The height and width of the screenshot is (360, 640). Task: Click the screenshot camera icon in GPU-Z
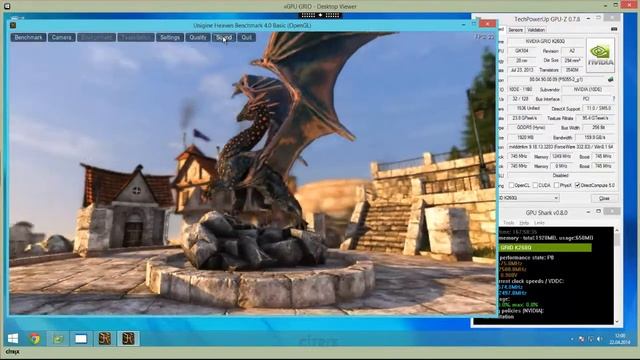[614, 29]
